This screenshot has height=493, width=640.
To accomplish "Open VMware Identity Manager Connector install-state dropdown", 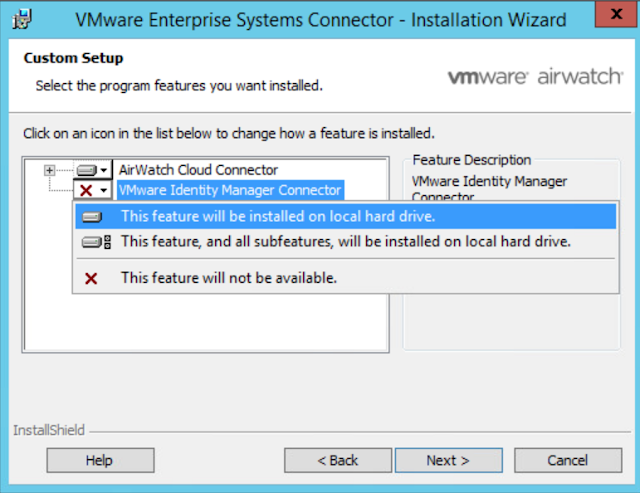I will pos(93,190).
